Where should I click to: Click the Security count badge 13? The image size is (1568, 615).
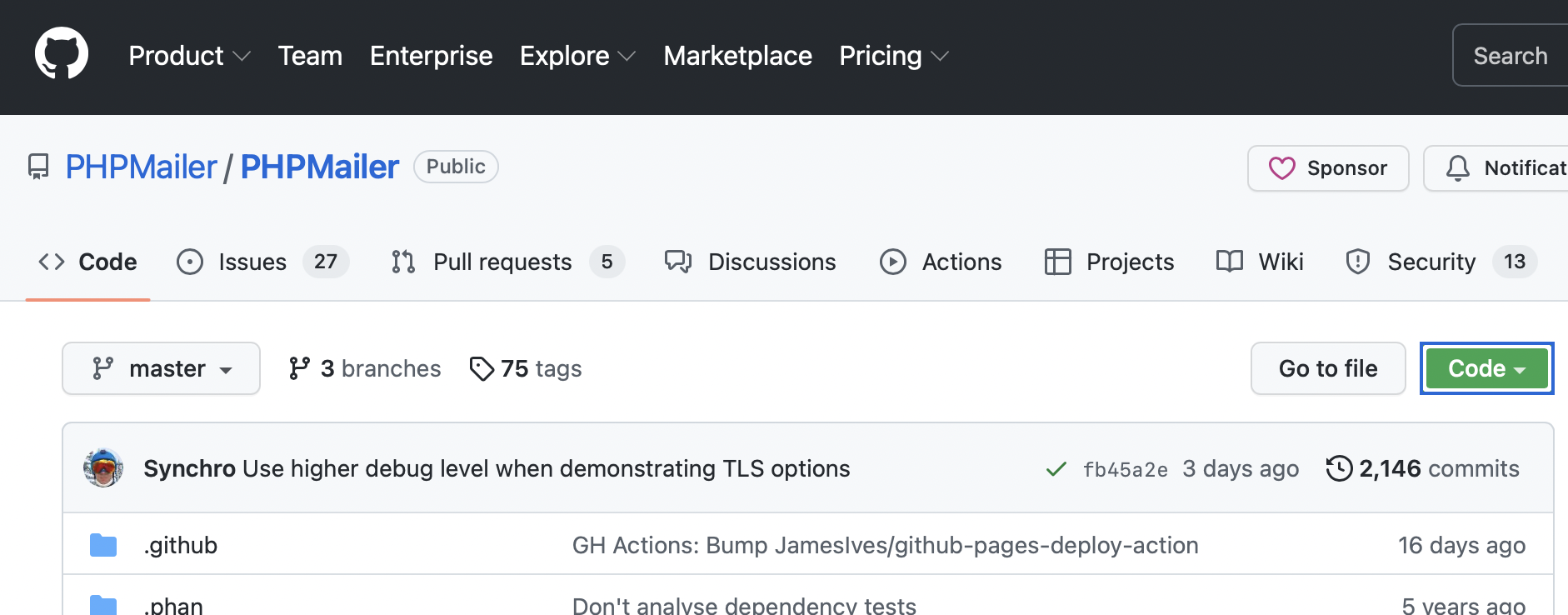tap(1515, 262)
